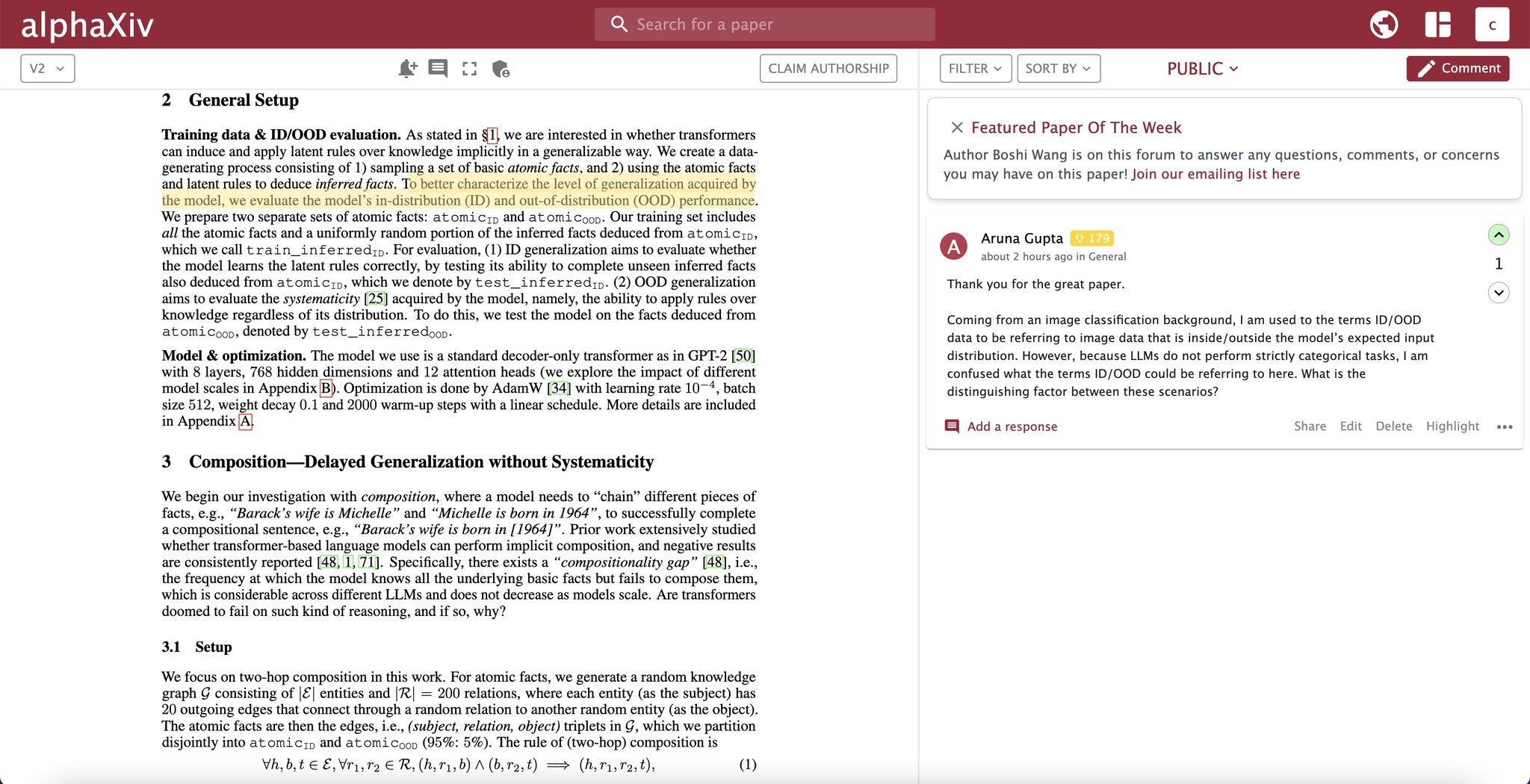Dismiss the Featured Paper Of The Week banner
This screenshot has width=1530, height=784.
pyautogui.click(x=956, y=128)
